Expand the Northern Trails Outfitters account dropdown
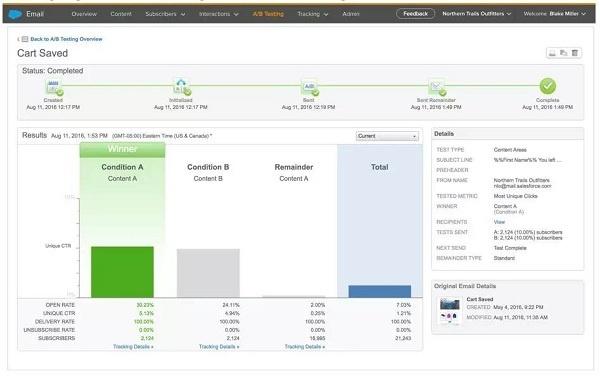 476,14
